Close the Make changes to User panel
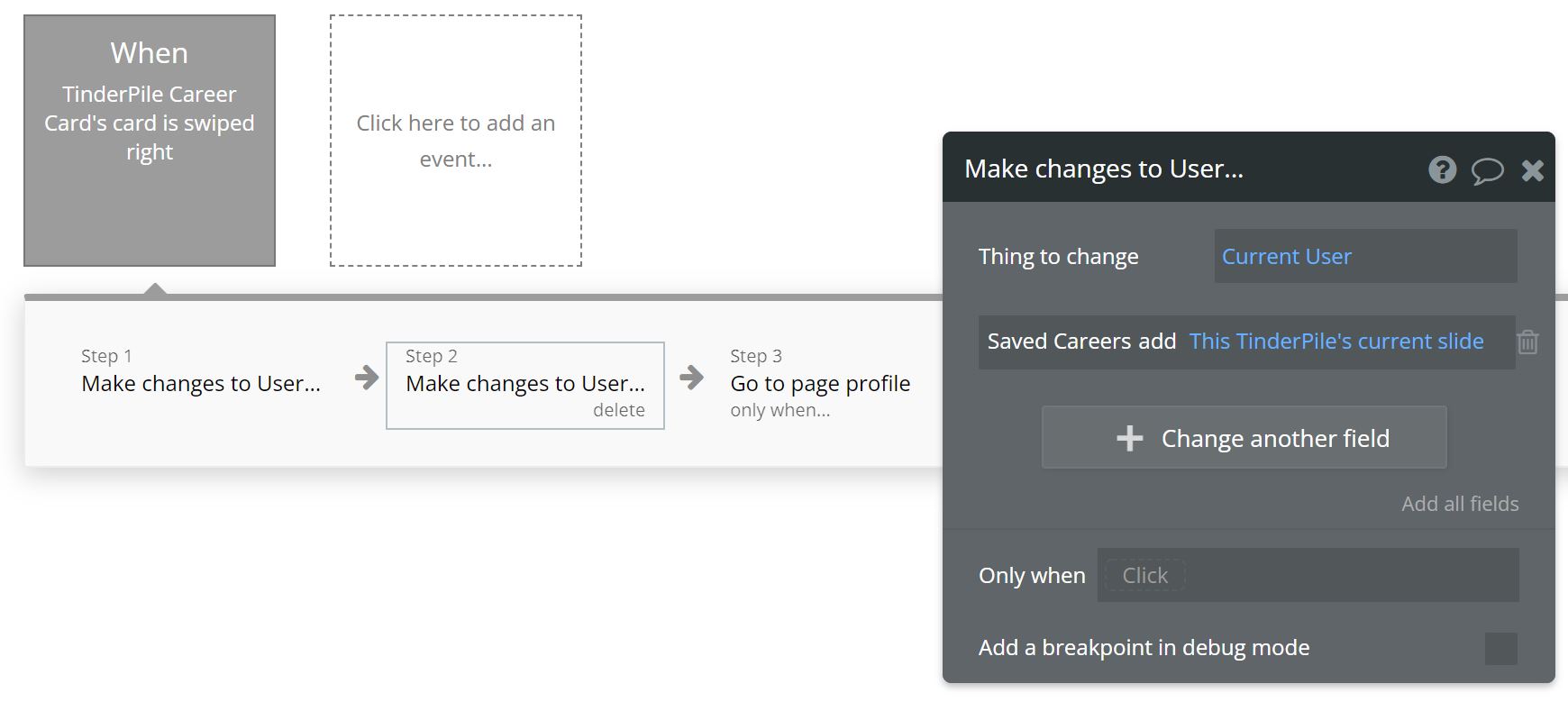This screenshot has width=1568, height=702. pos(1532,170)
